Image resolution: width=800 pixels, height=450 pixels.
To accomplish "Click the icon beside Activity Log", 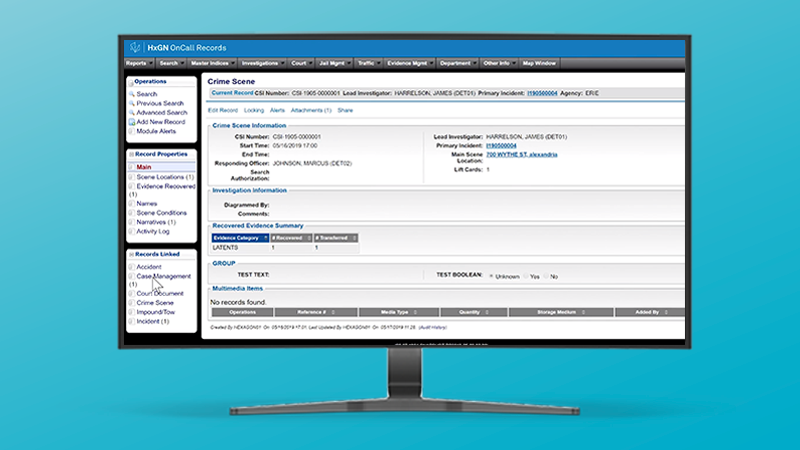I will pos(132,231).
